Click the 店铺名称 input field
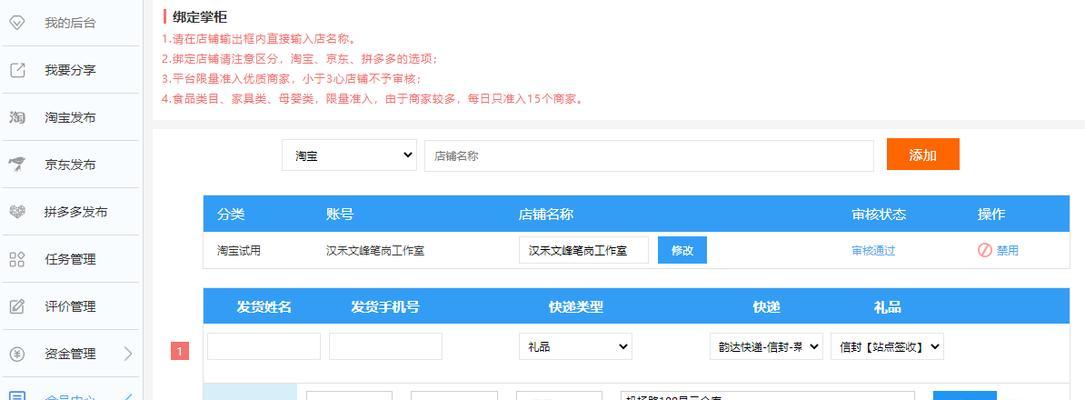The height and width of the screenshot is (400, 1085). pos(649,156)
